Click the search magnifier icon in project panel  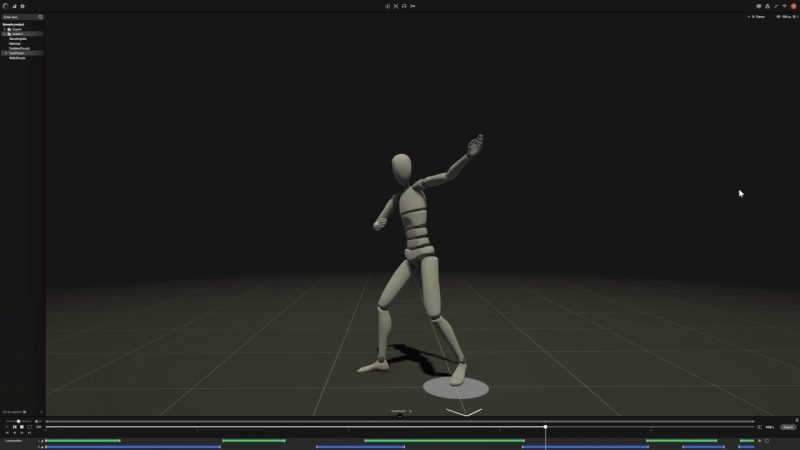(x=40, y=17)
